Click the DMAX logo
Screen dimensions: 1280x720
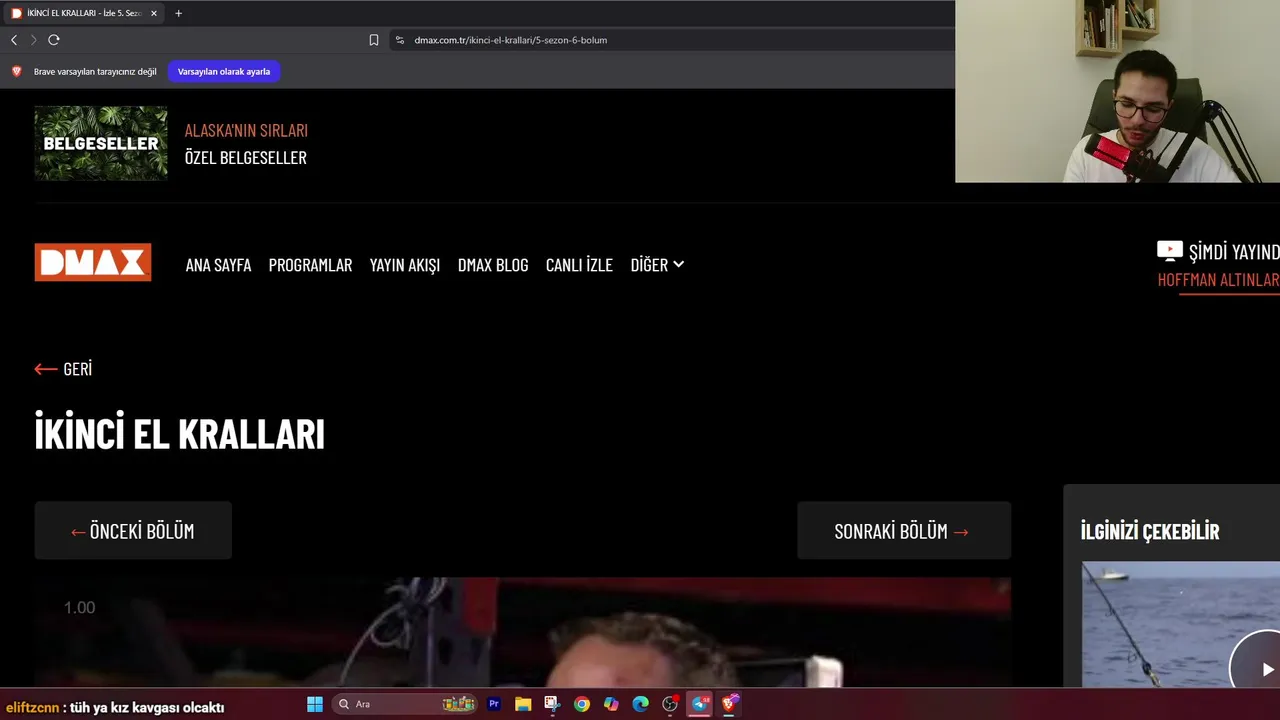pyautogui.click(x=93, y=262)
